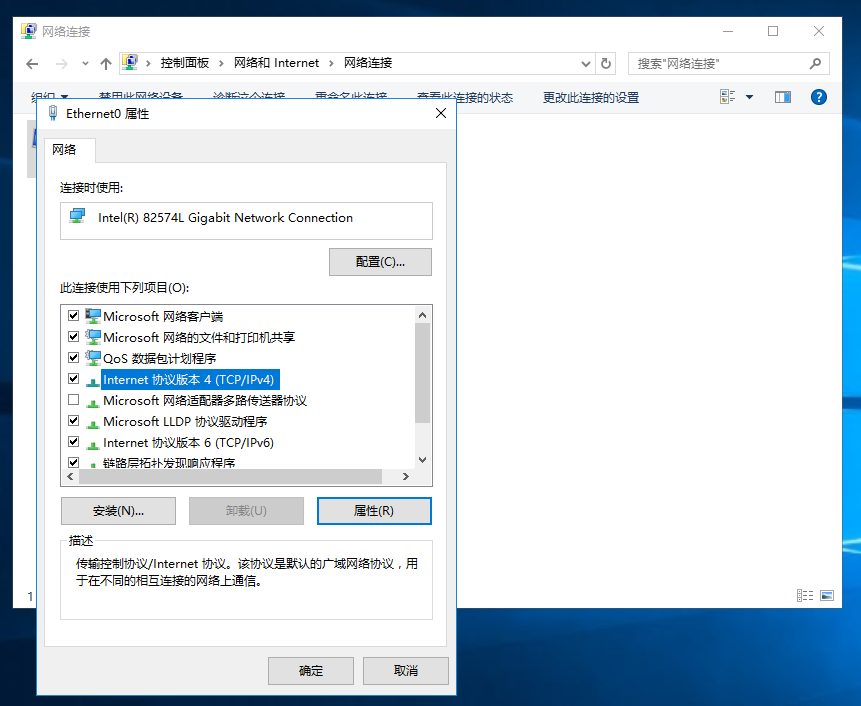Switch to large icons view in status bar
This screenshot has width=861, height=706.
827,596
